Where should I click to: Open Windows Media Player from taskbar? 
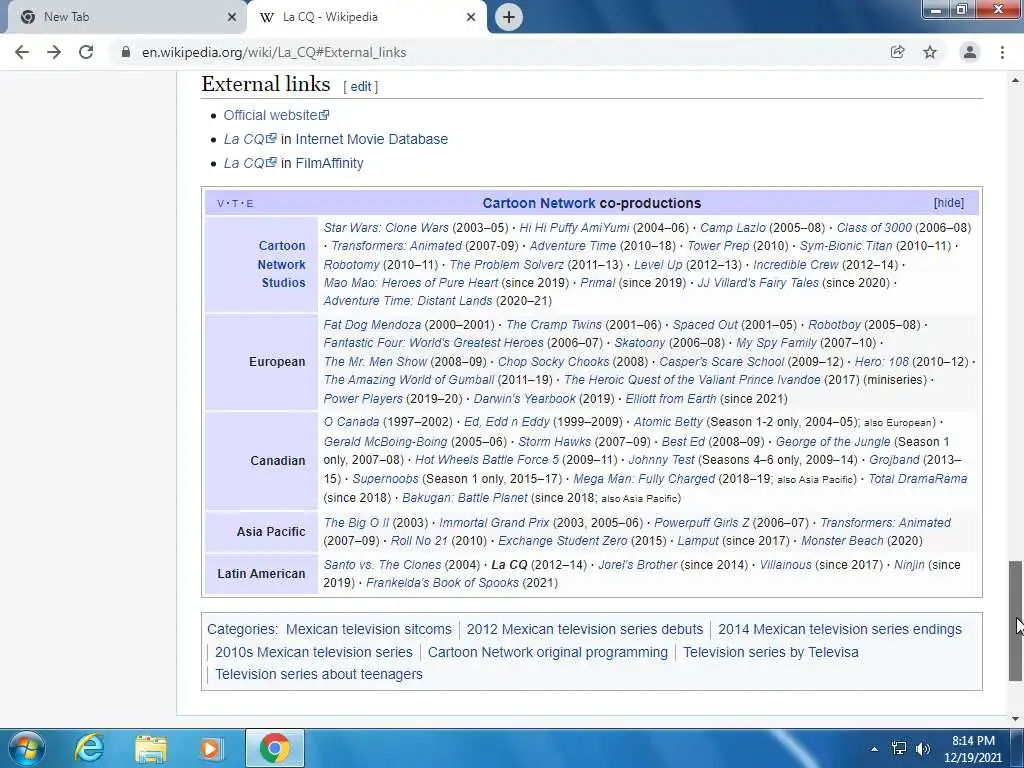click(x=210, y=748)
